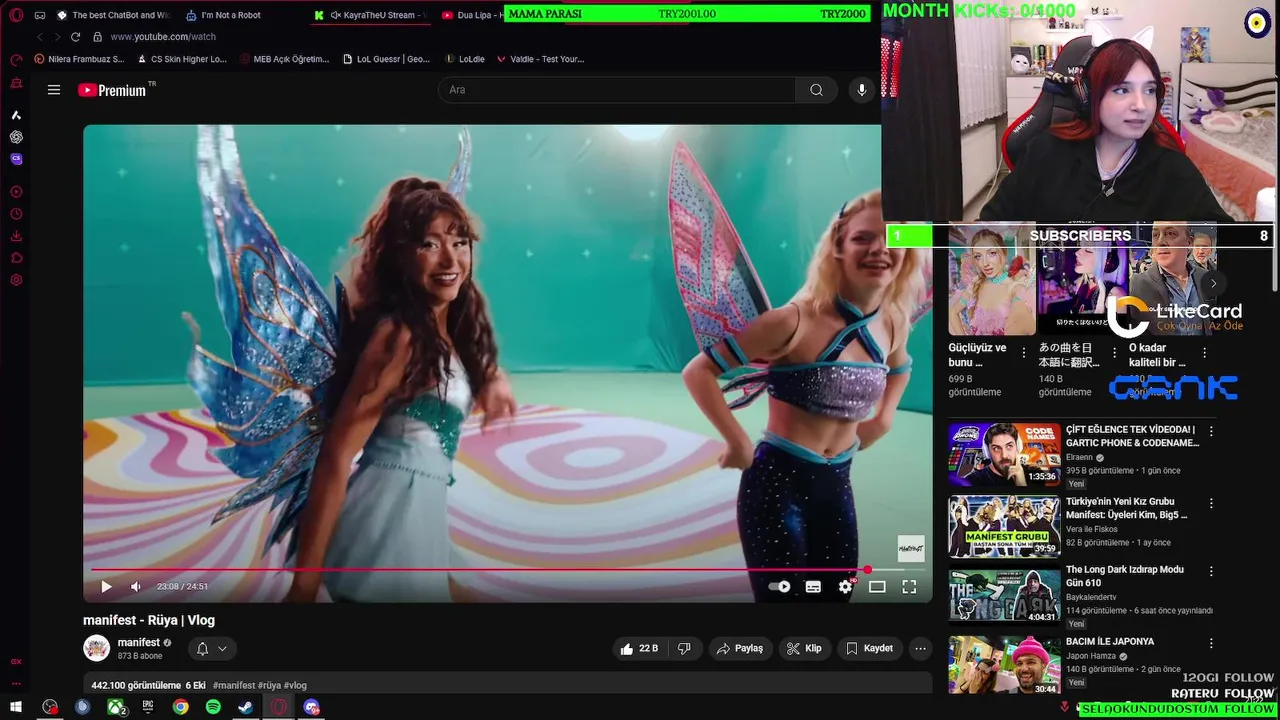
Task: Open Valdle bookmark
Action: point(540,59)
